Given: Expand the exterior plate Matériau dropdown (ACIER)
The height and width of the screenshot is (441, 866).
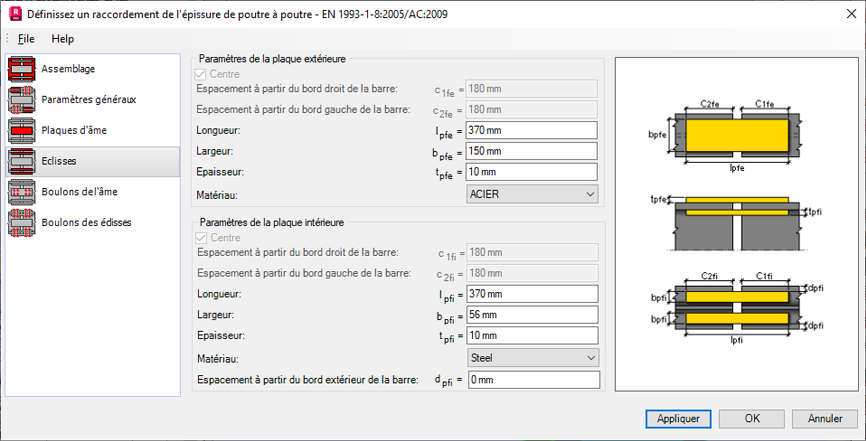Looking at the screenshot, I should [x=532, y=194].
